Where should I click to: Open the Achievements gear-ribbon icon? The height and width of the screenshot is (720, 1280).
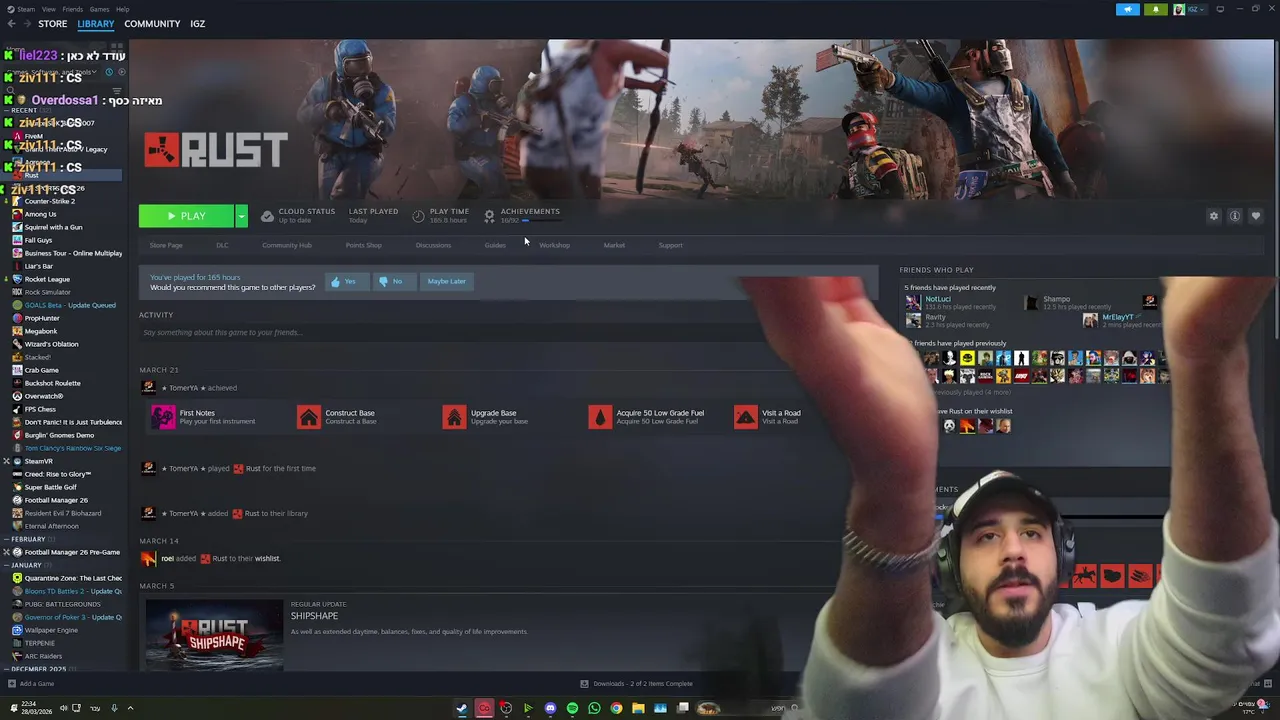tap(489, 216)
